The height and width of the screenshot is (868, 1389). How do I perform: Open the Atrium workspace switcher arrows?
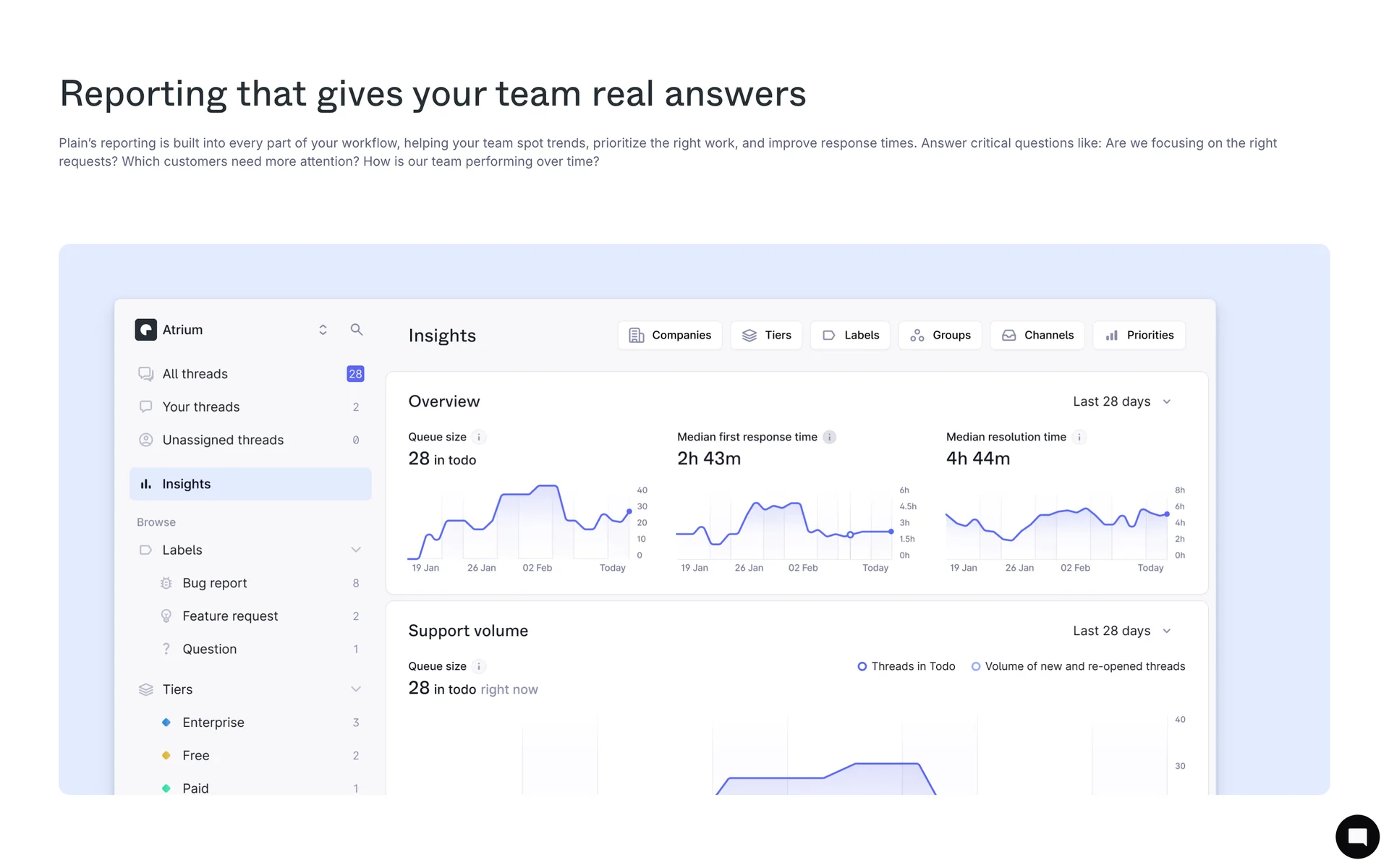[x=323, y=330]
